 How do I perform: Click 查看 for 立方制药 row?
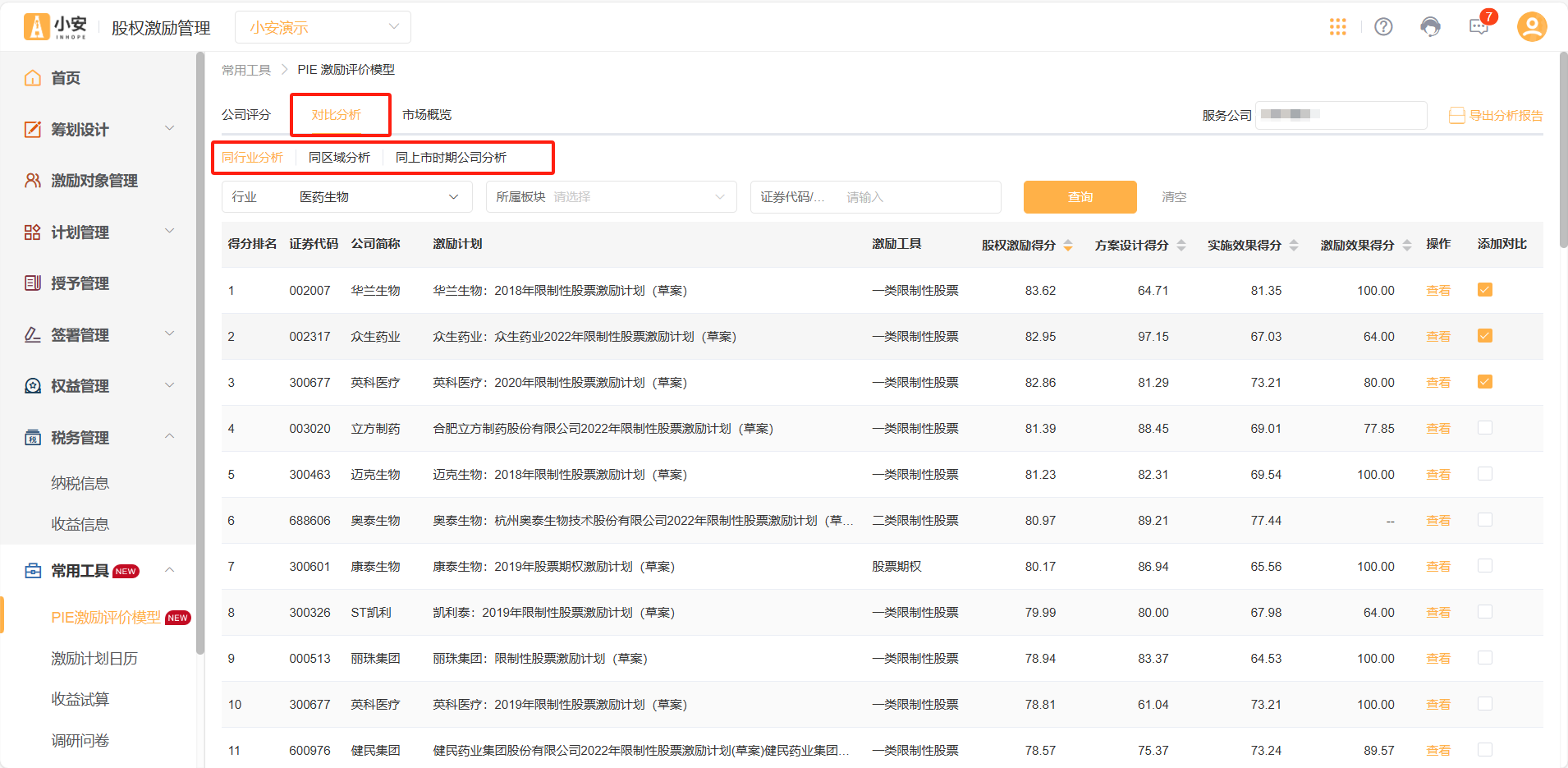pyautogui.click(x=1438, y=429)
